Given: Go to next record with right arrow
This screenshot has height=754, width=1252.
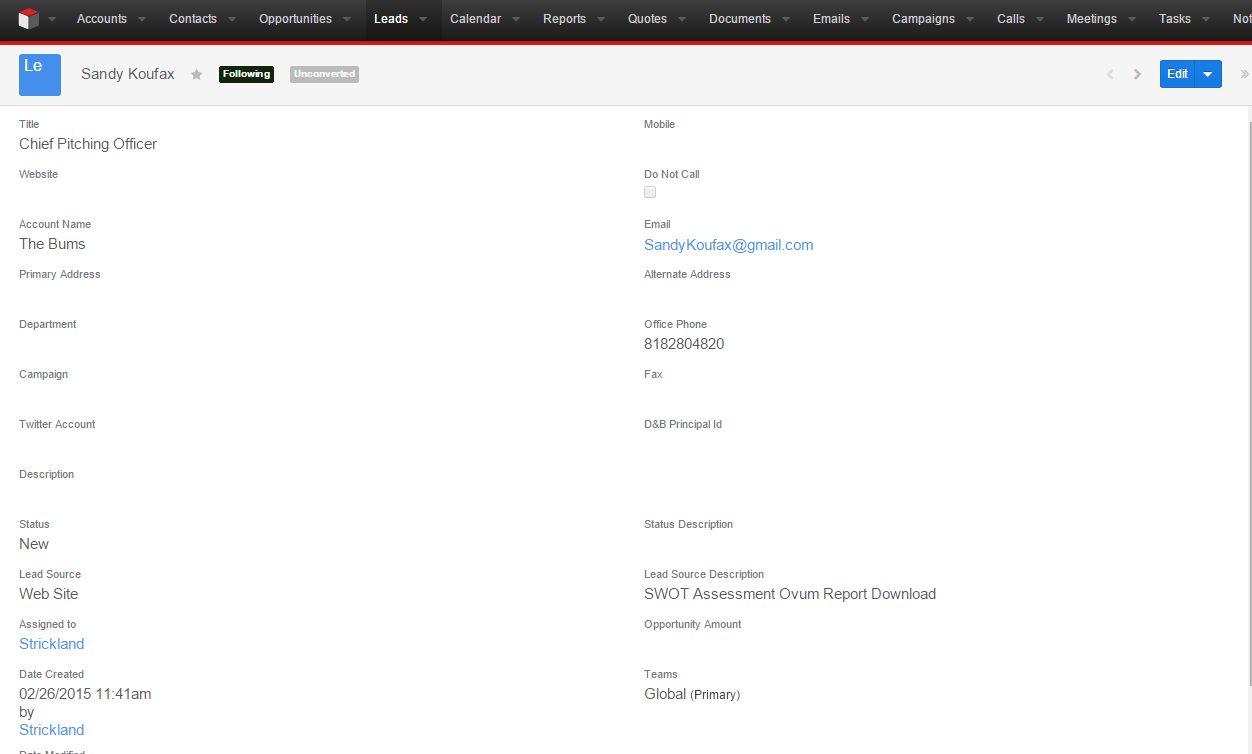Looking at the screenshot, I should pyautogui.click(x=1137, y=74).
